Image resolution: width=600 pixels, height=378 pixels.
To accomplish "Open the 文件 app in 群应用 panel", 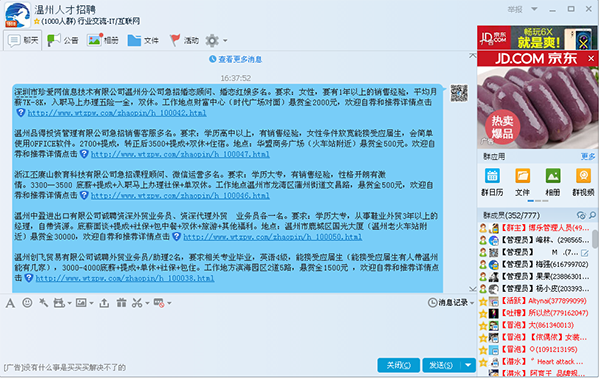I will 522,182.
